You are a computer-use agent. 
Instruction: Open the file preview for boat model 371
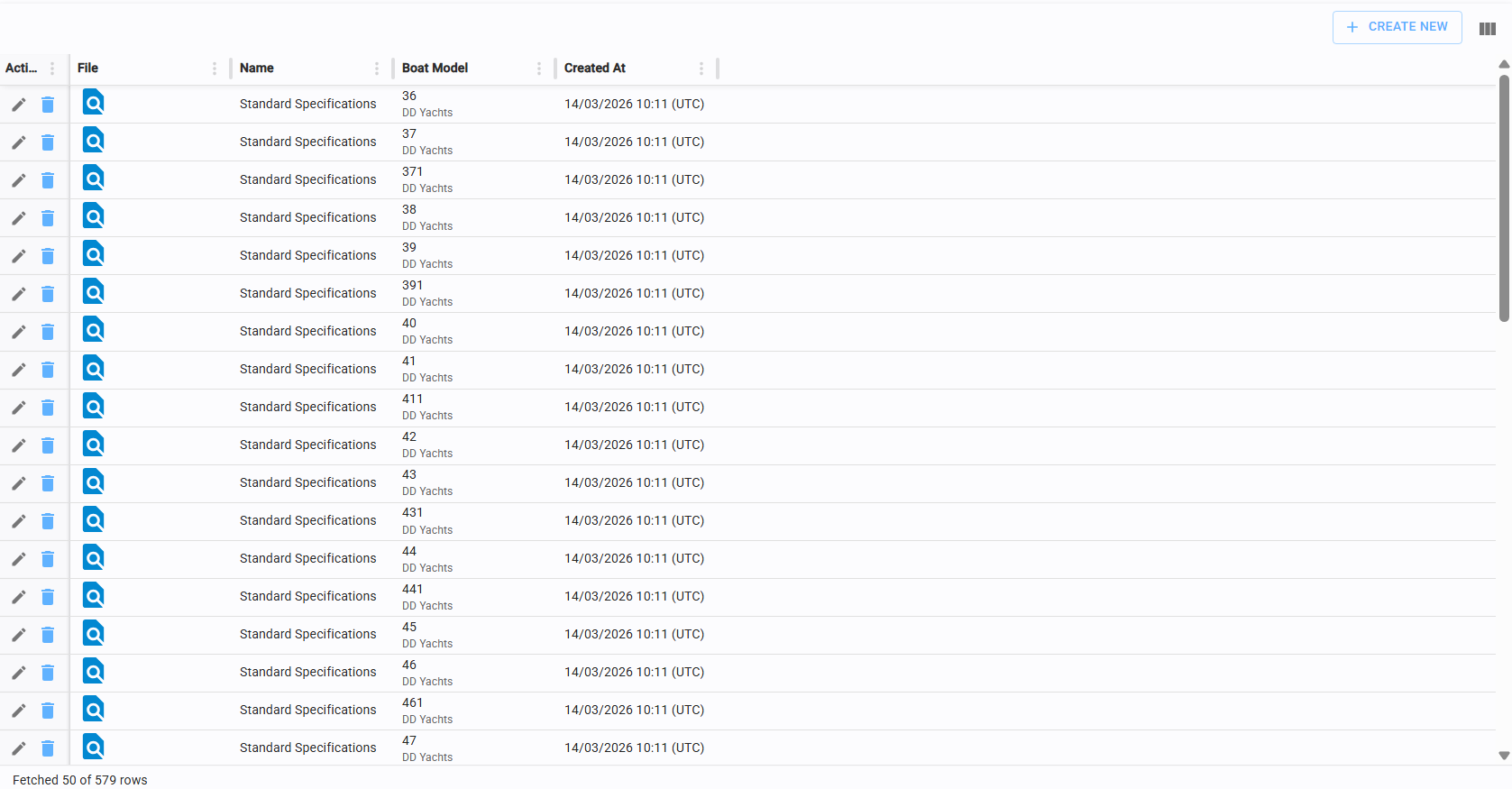click(93, 179)
